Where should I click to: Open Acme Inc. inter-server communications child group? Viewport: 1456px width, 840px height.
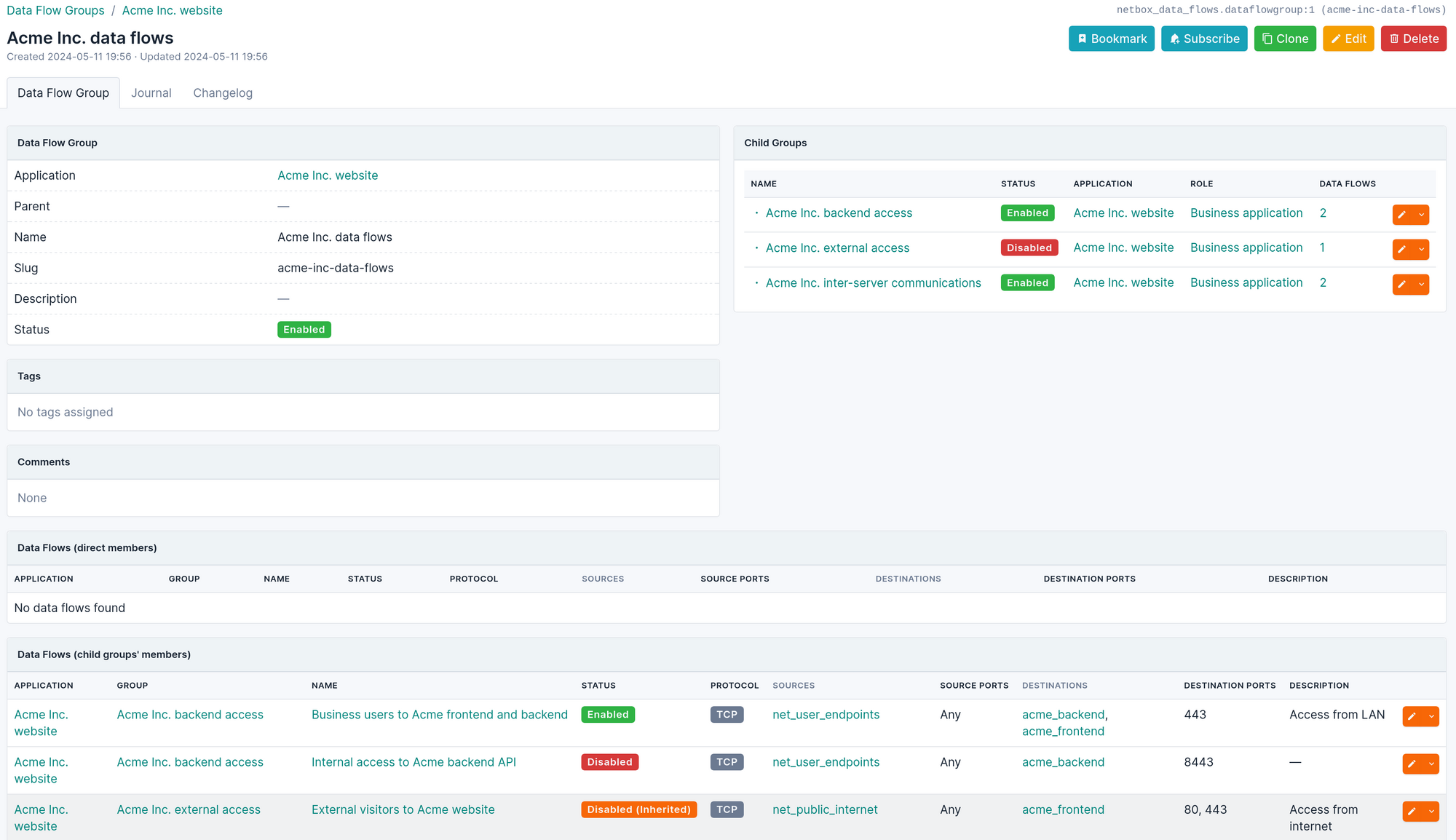point(873,283)
